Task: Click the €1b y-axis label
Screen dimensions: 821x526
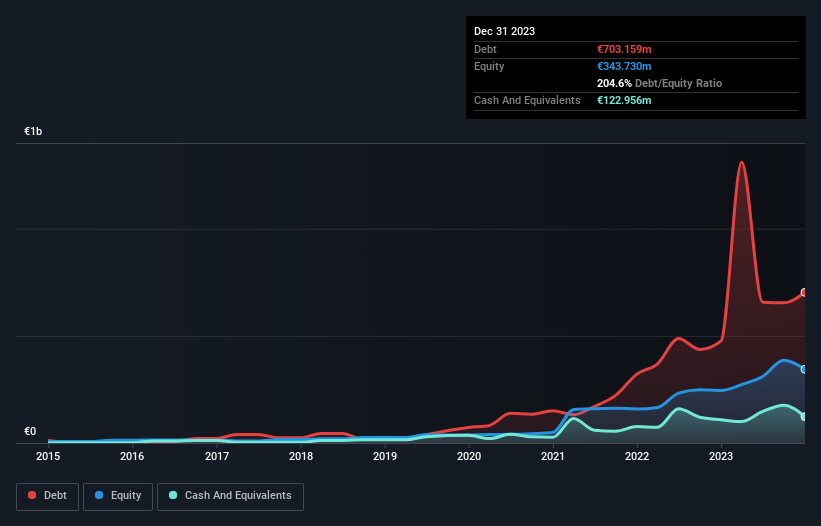Action: (x=33, y=131)
